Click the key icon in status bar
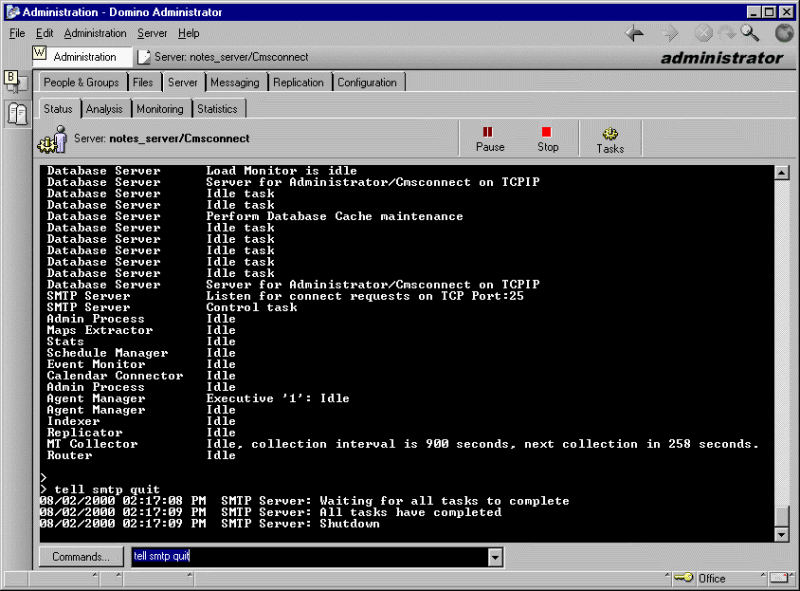 683,577
